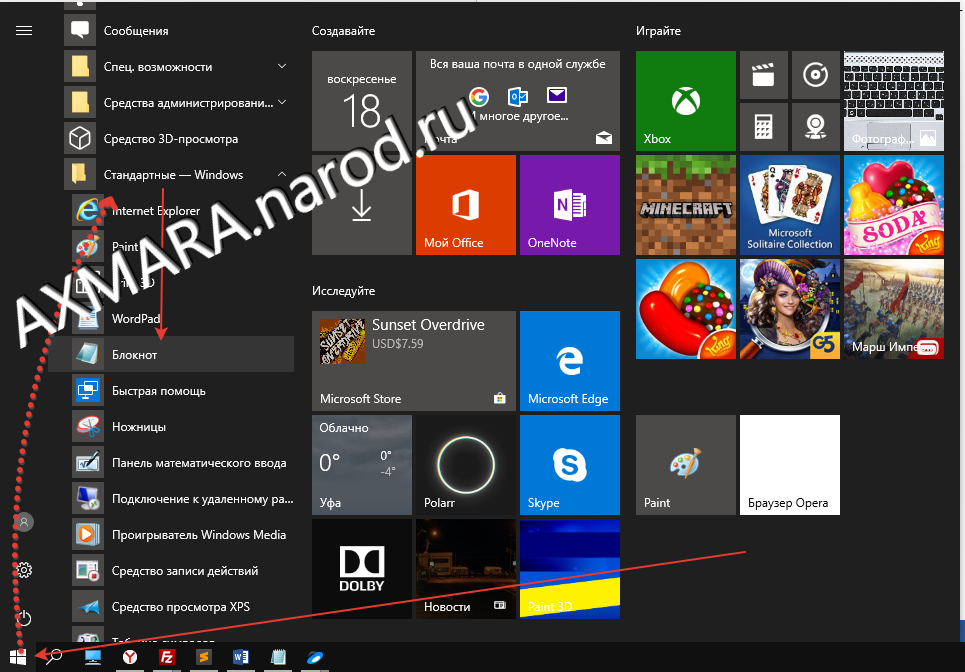The height and width of the screenshot is (672, 965).
Task: Open the Yandex browser taskbar icon
Action: point(129,658)
